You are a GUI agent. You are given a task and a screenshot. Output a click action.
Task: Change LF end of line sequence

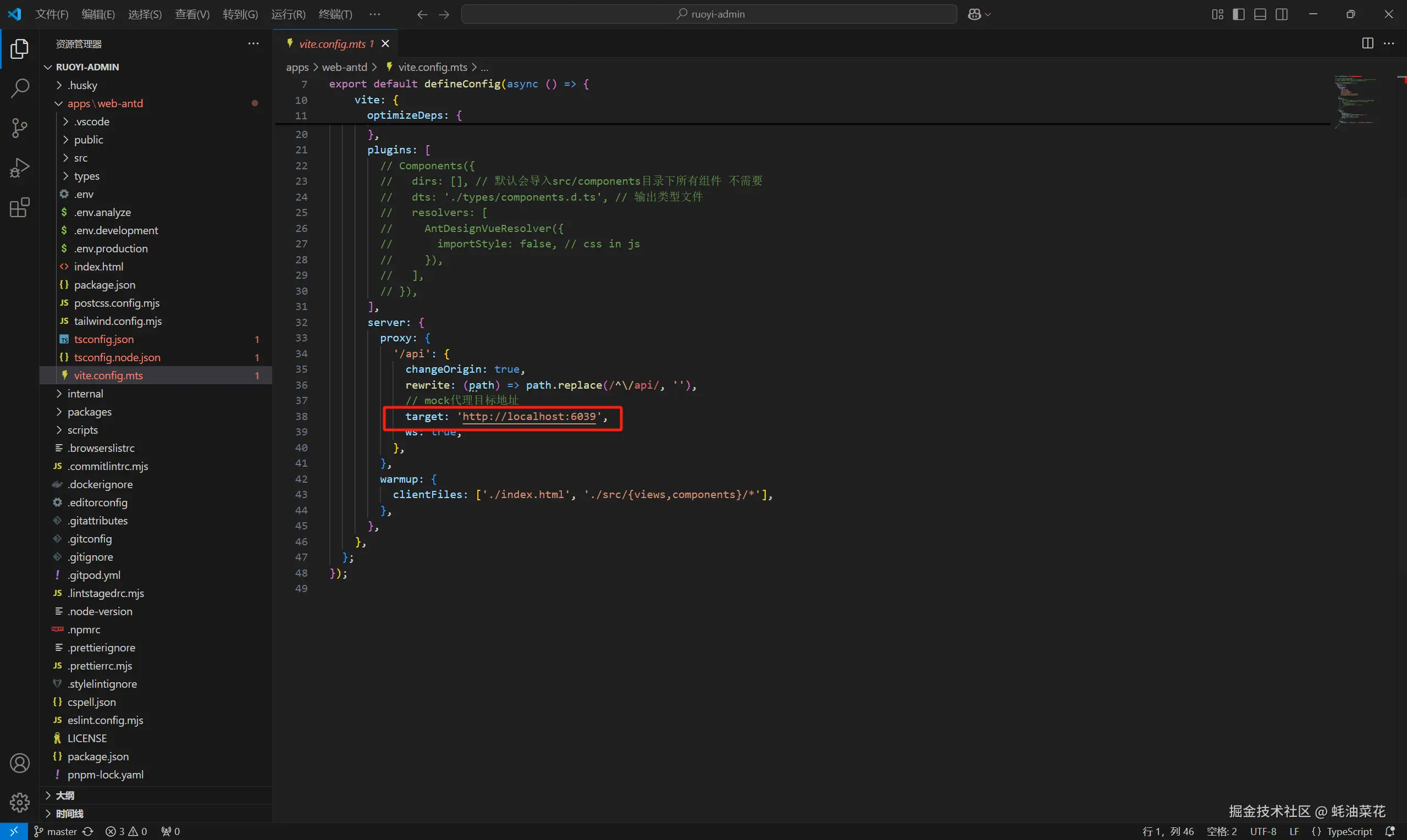[x=1294, y=831]
